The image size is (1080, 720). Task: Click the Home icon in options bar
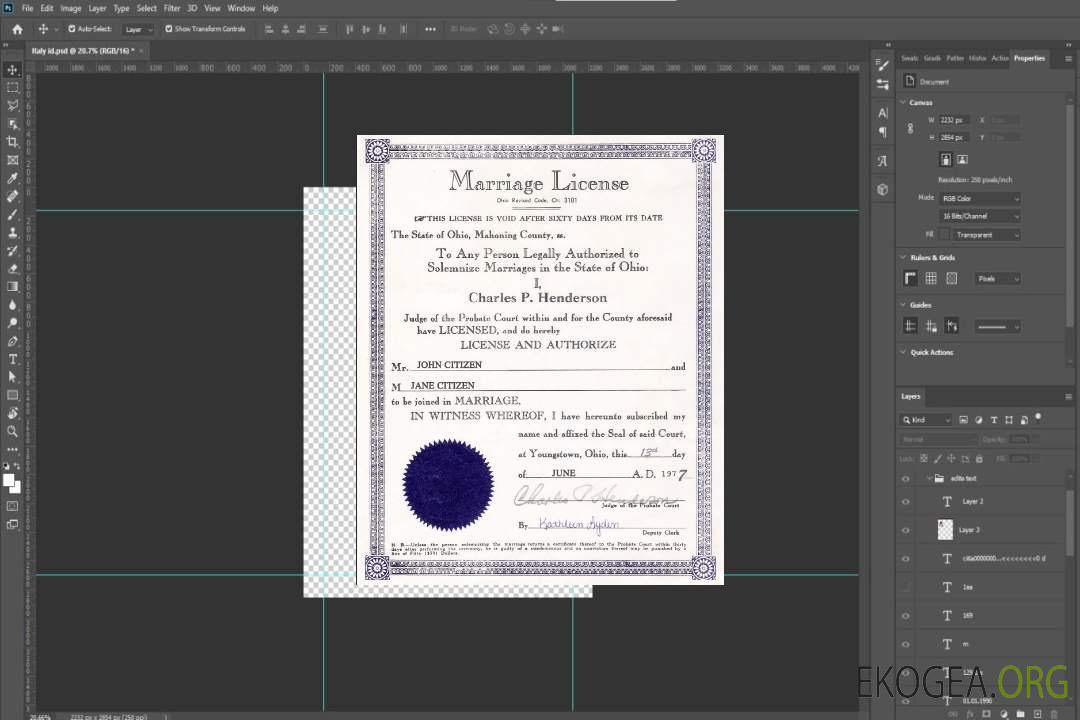click(x=17, y=29)
